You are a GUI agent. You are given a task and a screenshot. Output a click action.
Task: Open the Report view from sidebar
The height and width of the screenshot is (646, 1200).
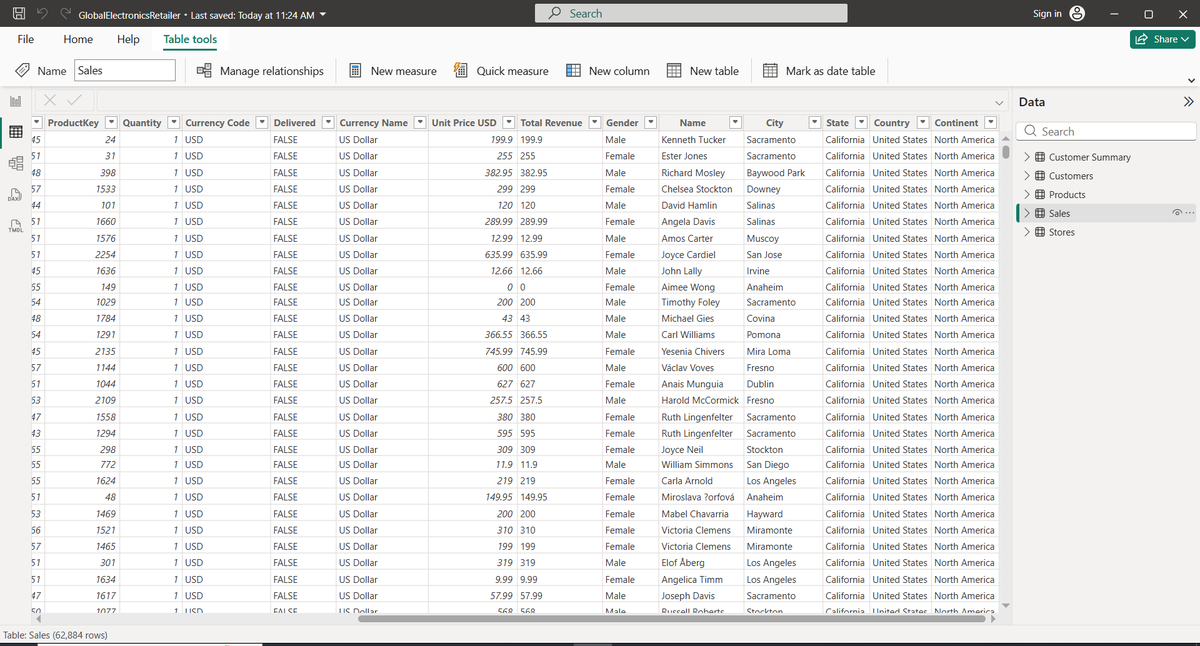click(16, 102)
